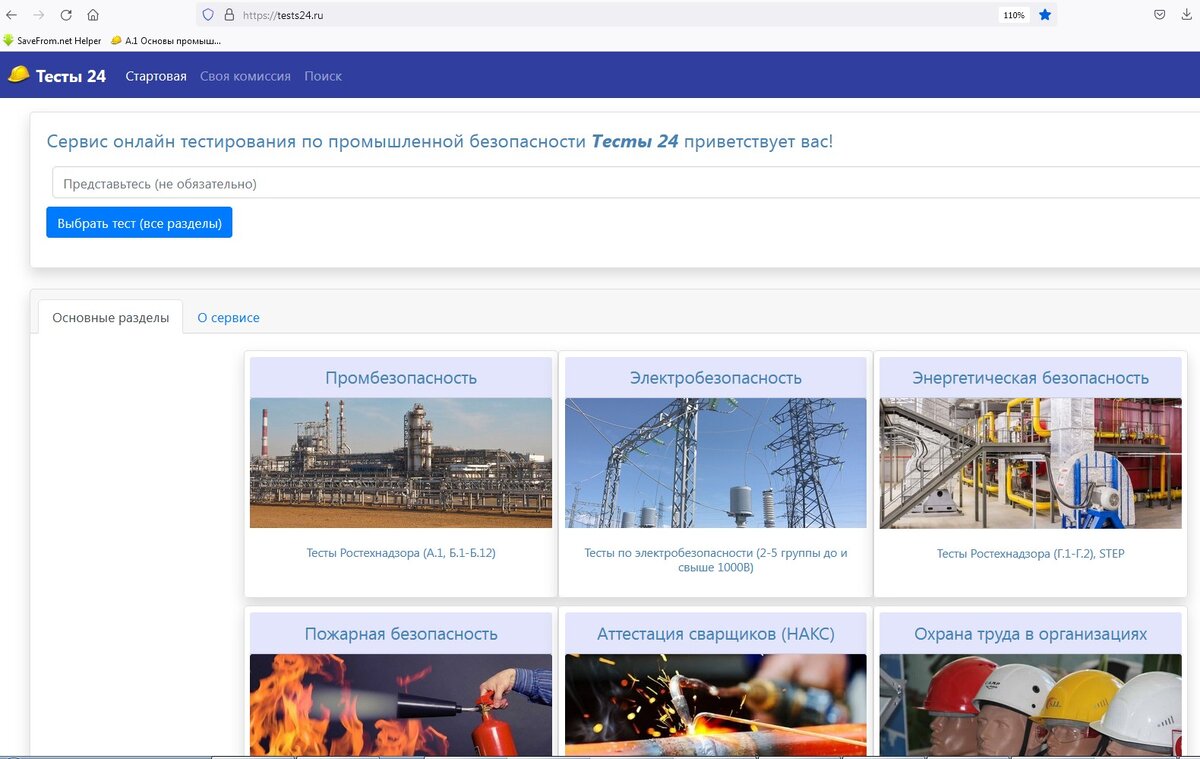The image size is (1200, 759).
Task: Reload the page with the refresh icon
Action: tap(66, 15)
